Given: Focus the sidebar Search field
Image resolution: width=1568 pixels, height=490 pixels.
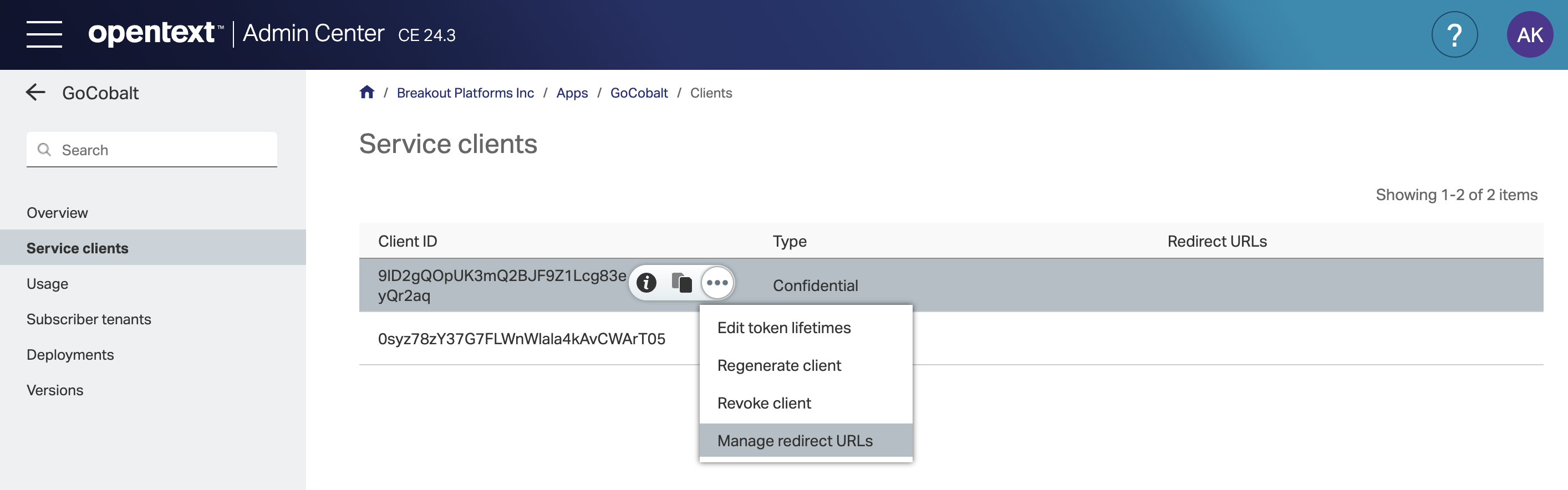Looking at the screenshot, I should [x=151, y=150].
